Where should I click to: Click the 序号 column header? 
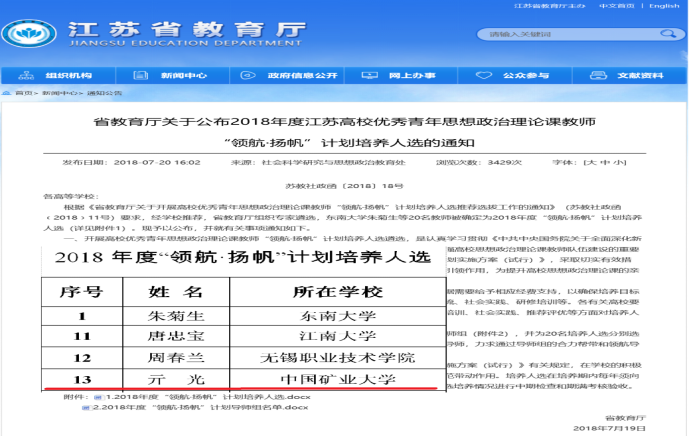82,292
